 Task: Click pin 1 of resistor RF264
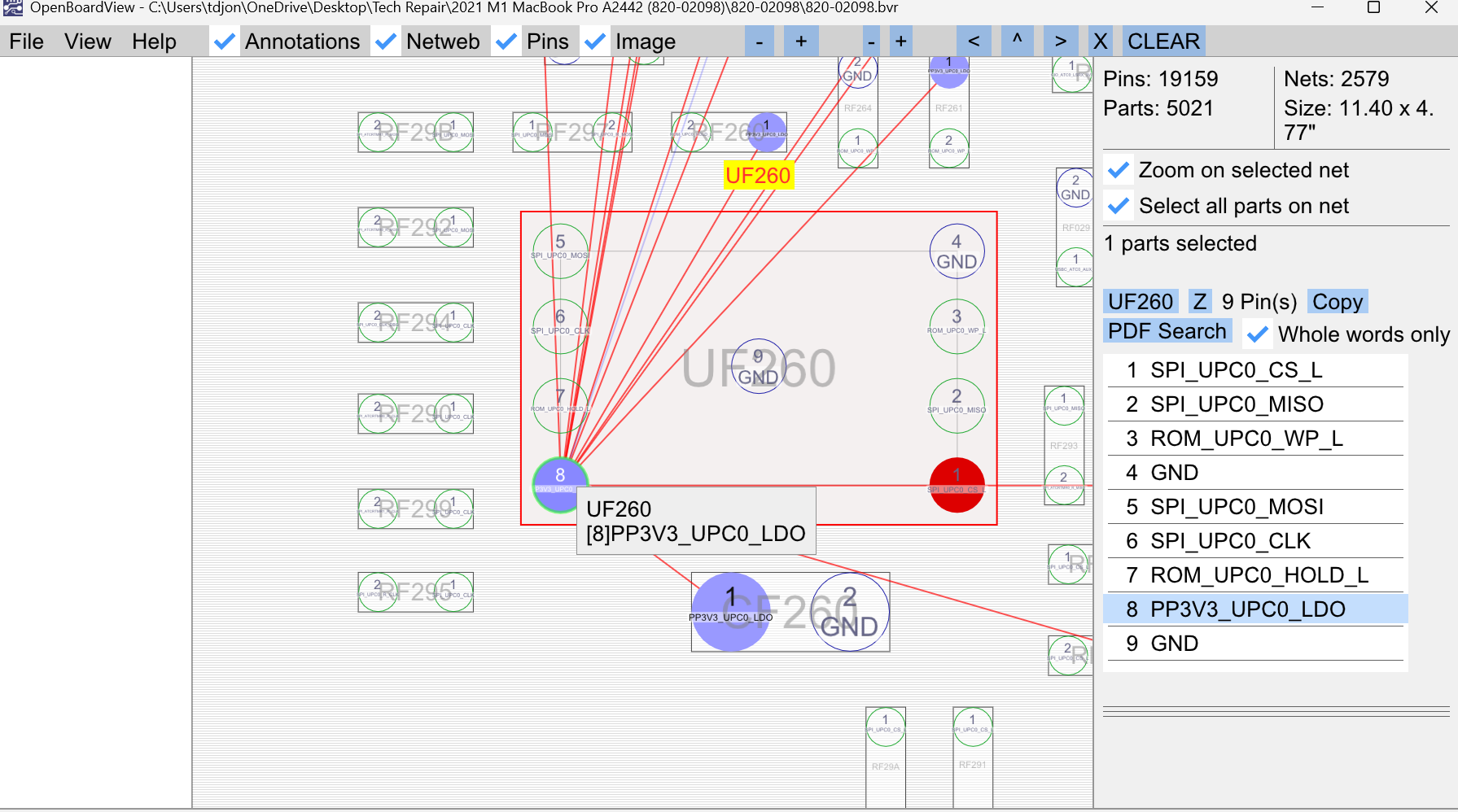coord(858,147)
